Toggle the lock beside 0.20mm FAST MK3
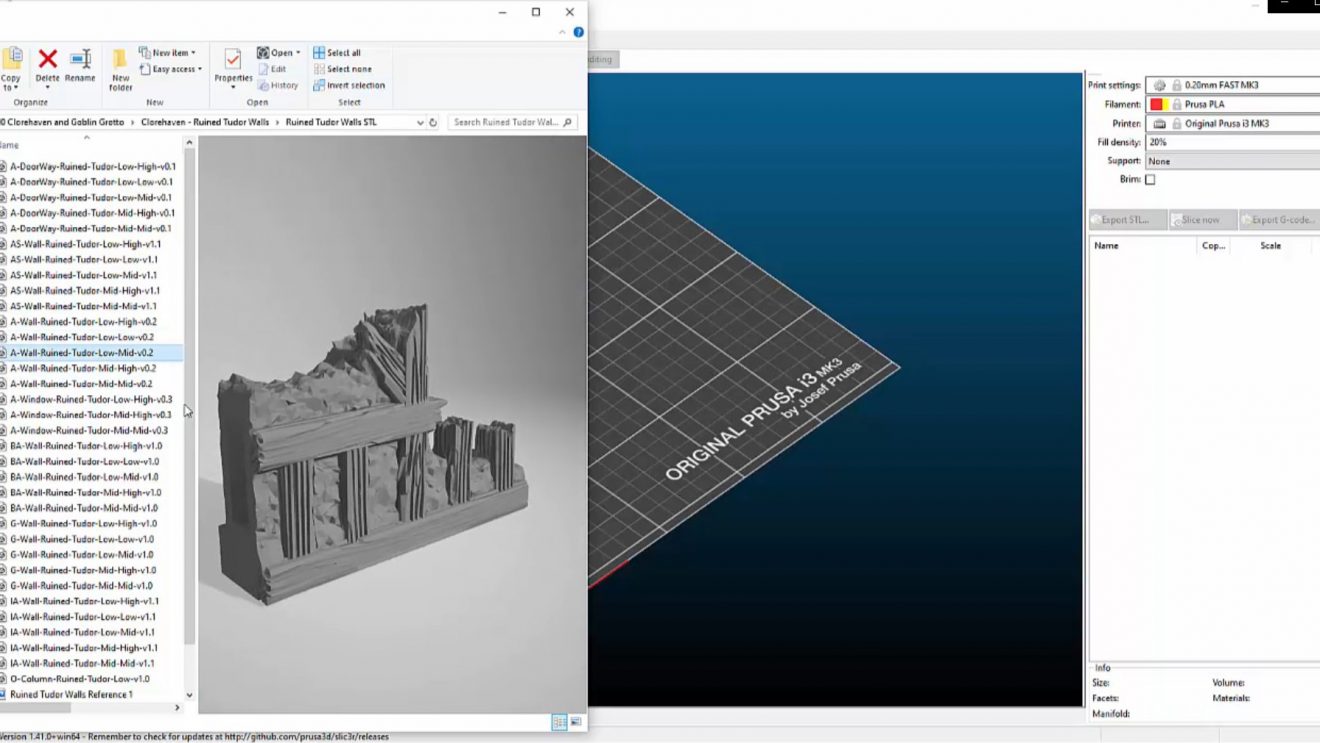The image size is (1320, 743). [1176, 86]
